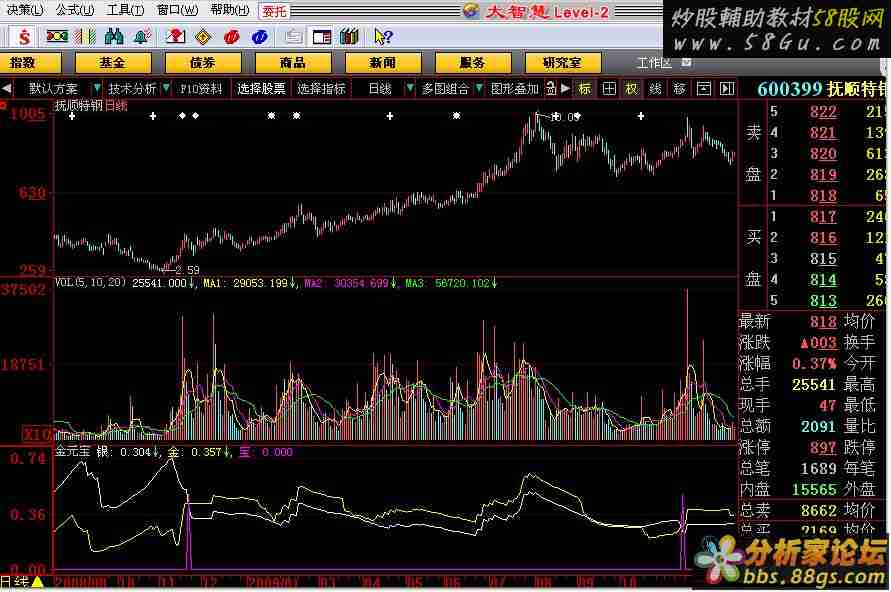891x592 pixels.
Task: Switch to the 债券 tab
Action: click(x=203, y=62)
